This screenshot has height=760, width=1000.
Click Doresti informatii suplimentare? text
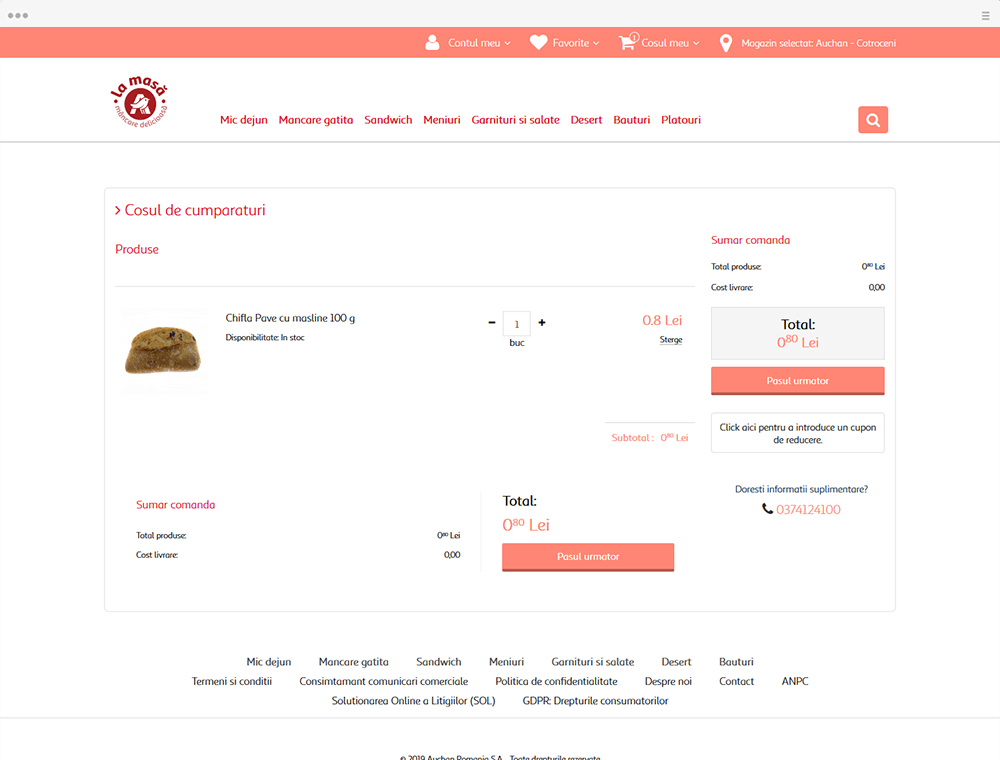pyautogui.click(x=801, y=489)
